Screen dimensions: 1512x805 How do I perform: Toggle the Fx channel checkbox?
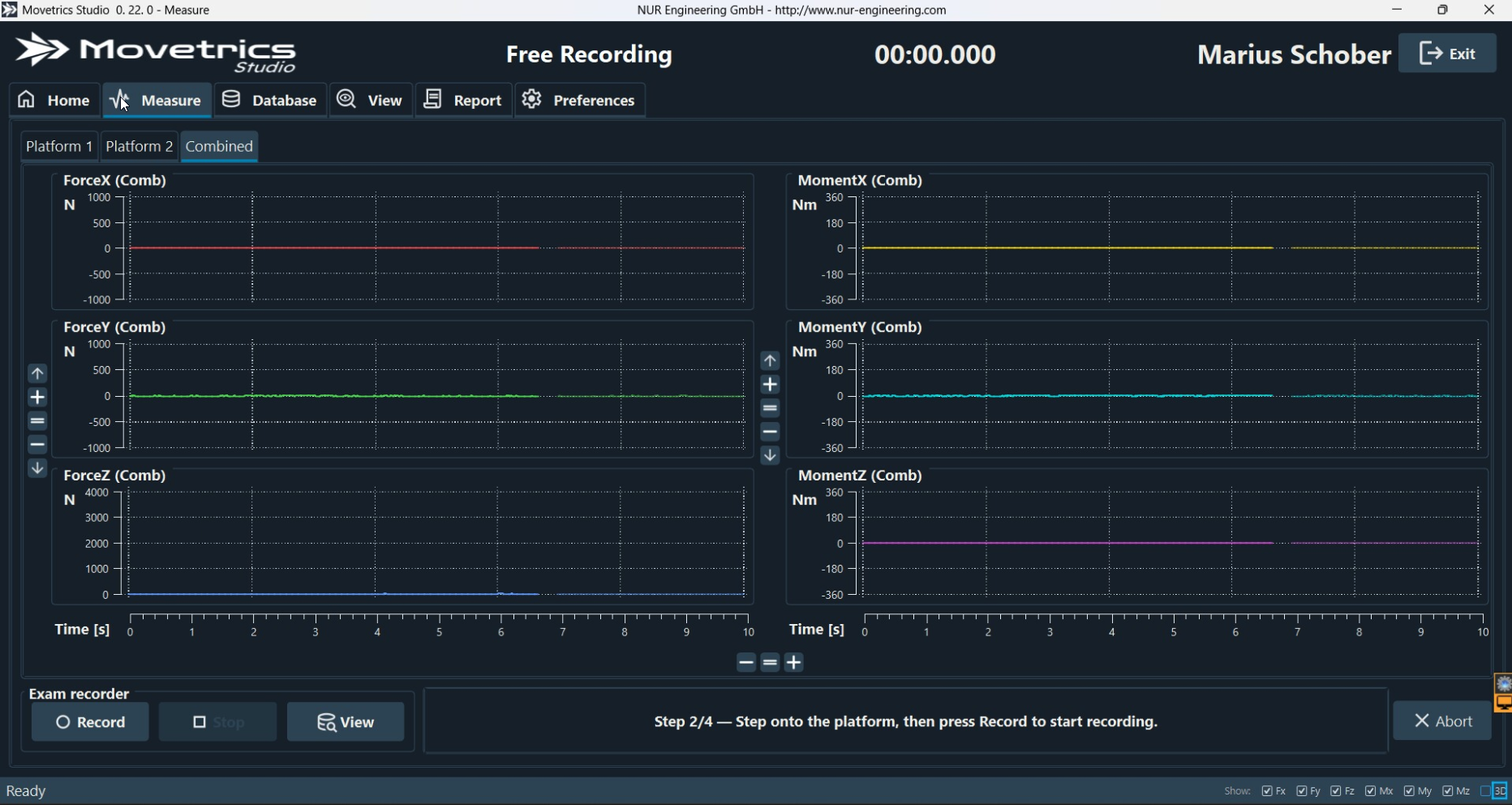1267,791
